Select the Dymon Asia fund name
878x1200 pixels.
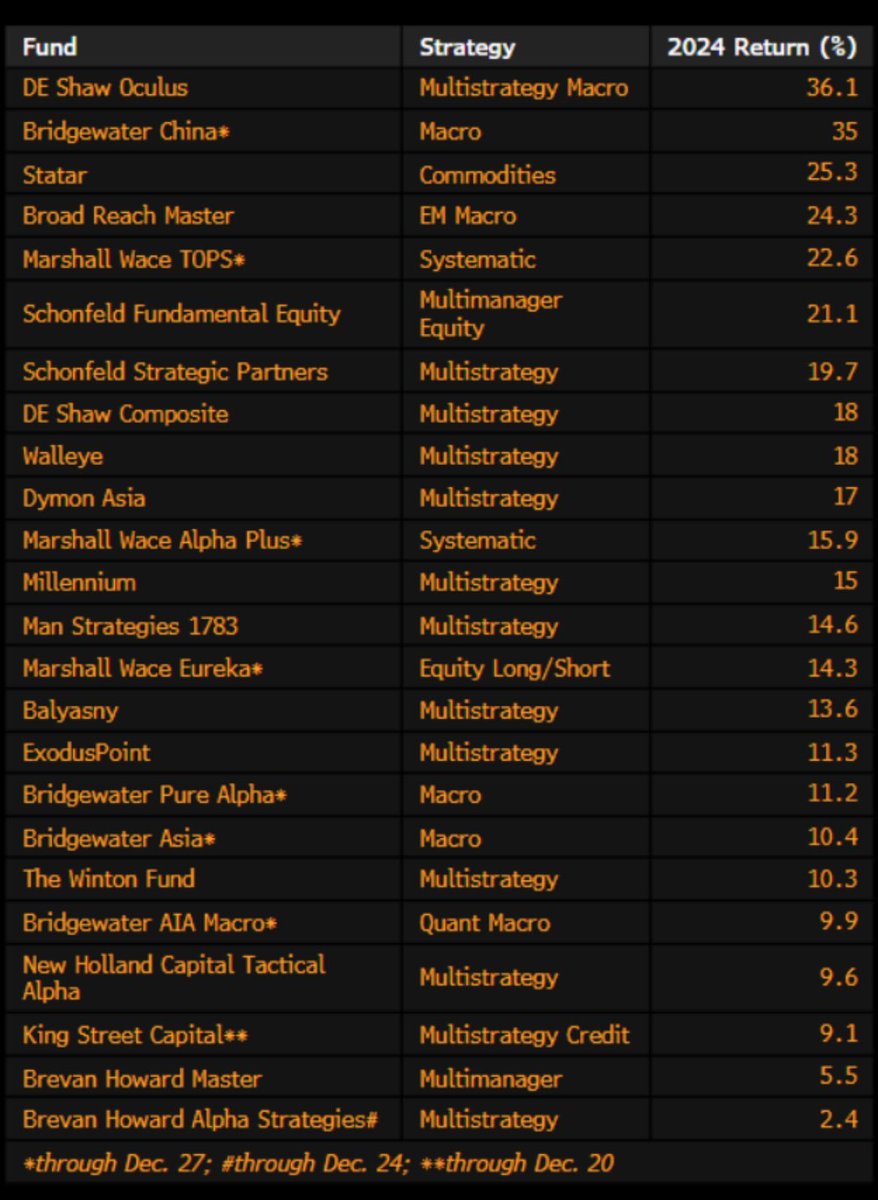[x=84, y=498]
